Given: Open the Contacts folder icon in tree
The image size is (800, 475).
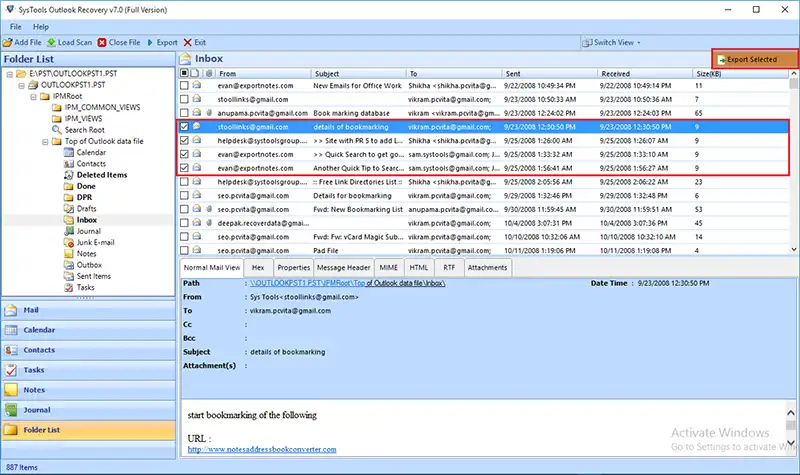Looking at the screenshot, I should tap(68, 163).
